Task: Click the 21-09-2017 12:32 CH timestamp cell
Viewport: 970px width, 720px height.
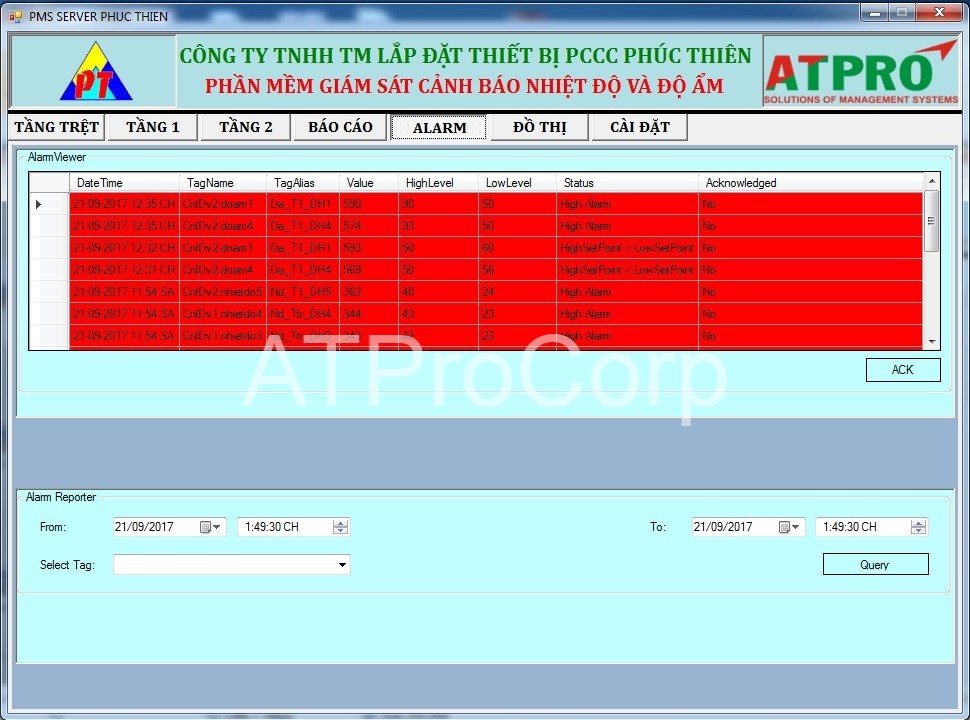Action: (124, 248)
